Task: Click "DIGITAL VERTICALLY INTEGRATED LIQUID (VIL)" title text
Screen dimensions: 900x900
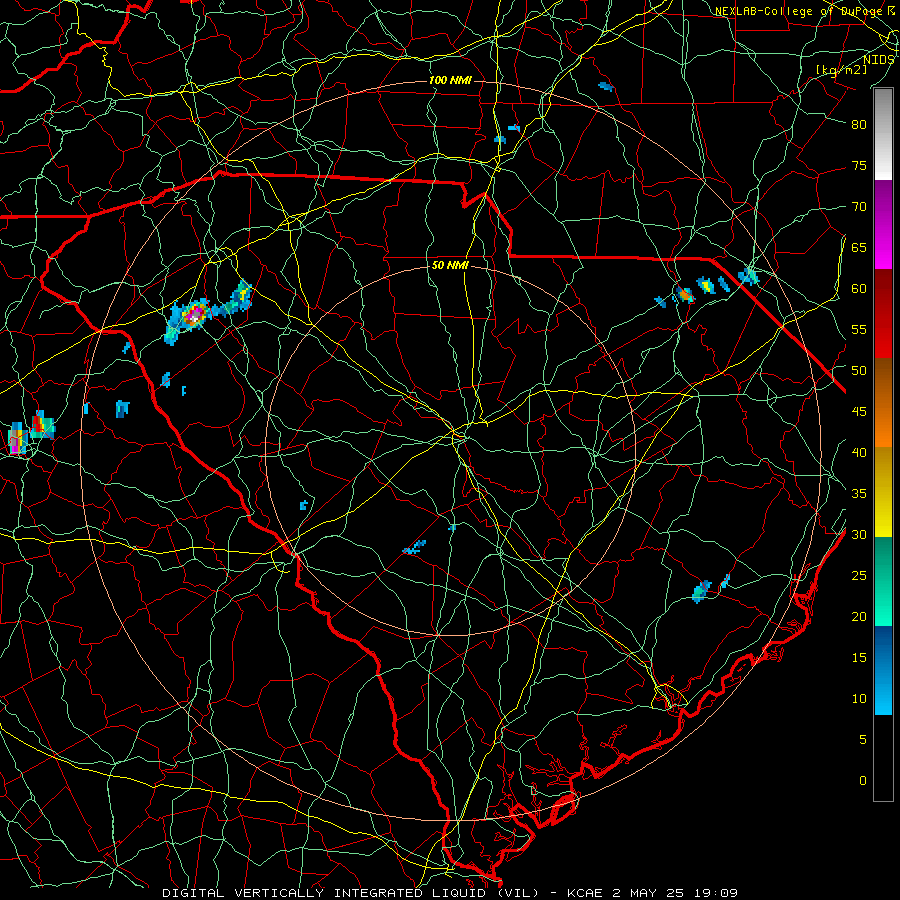Action: [351, 893]
